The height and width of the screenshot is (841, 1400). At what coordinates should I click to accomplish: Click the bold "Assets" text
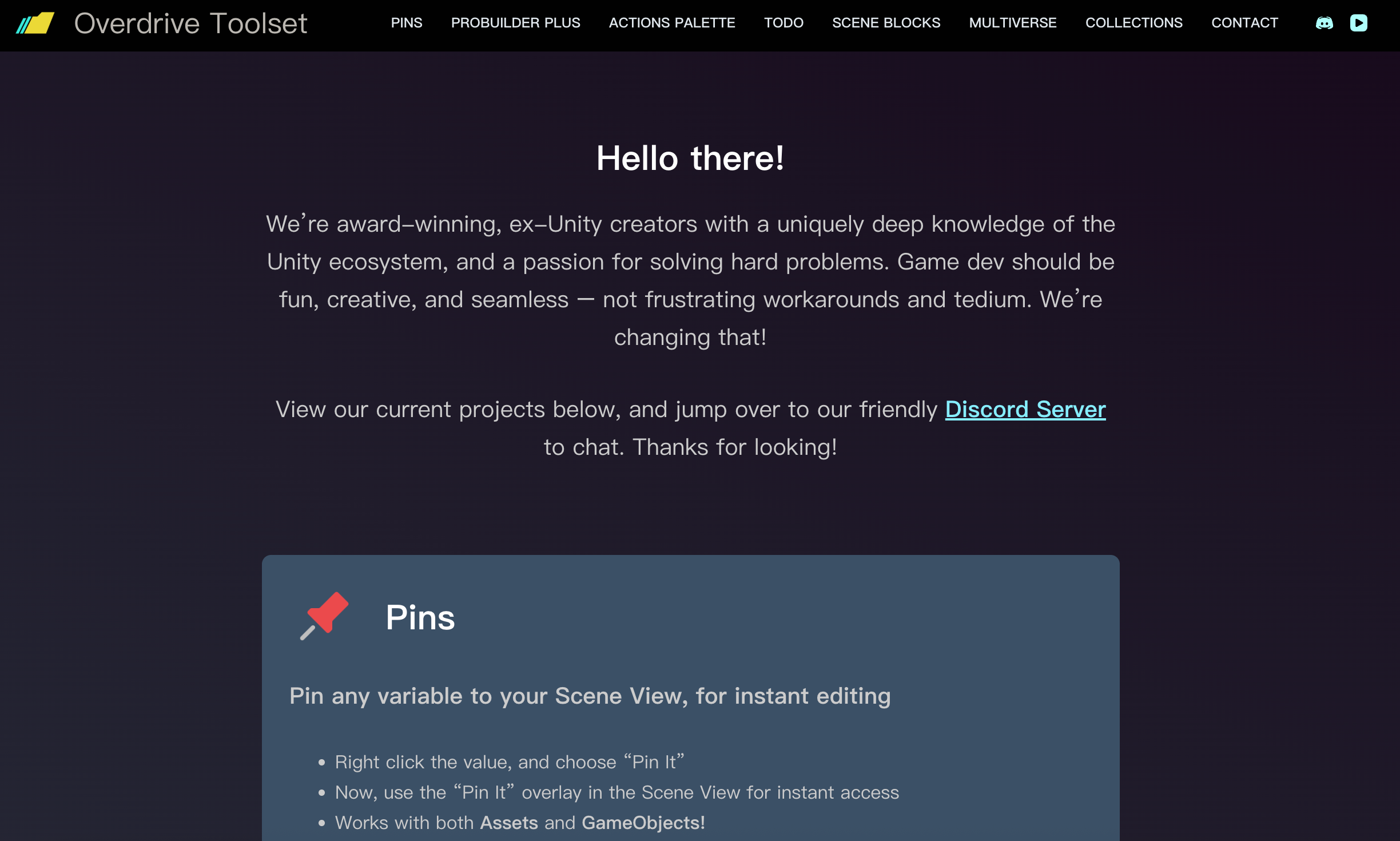tap(509, 823)
